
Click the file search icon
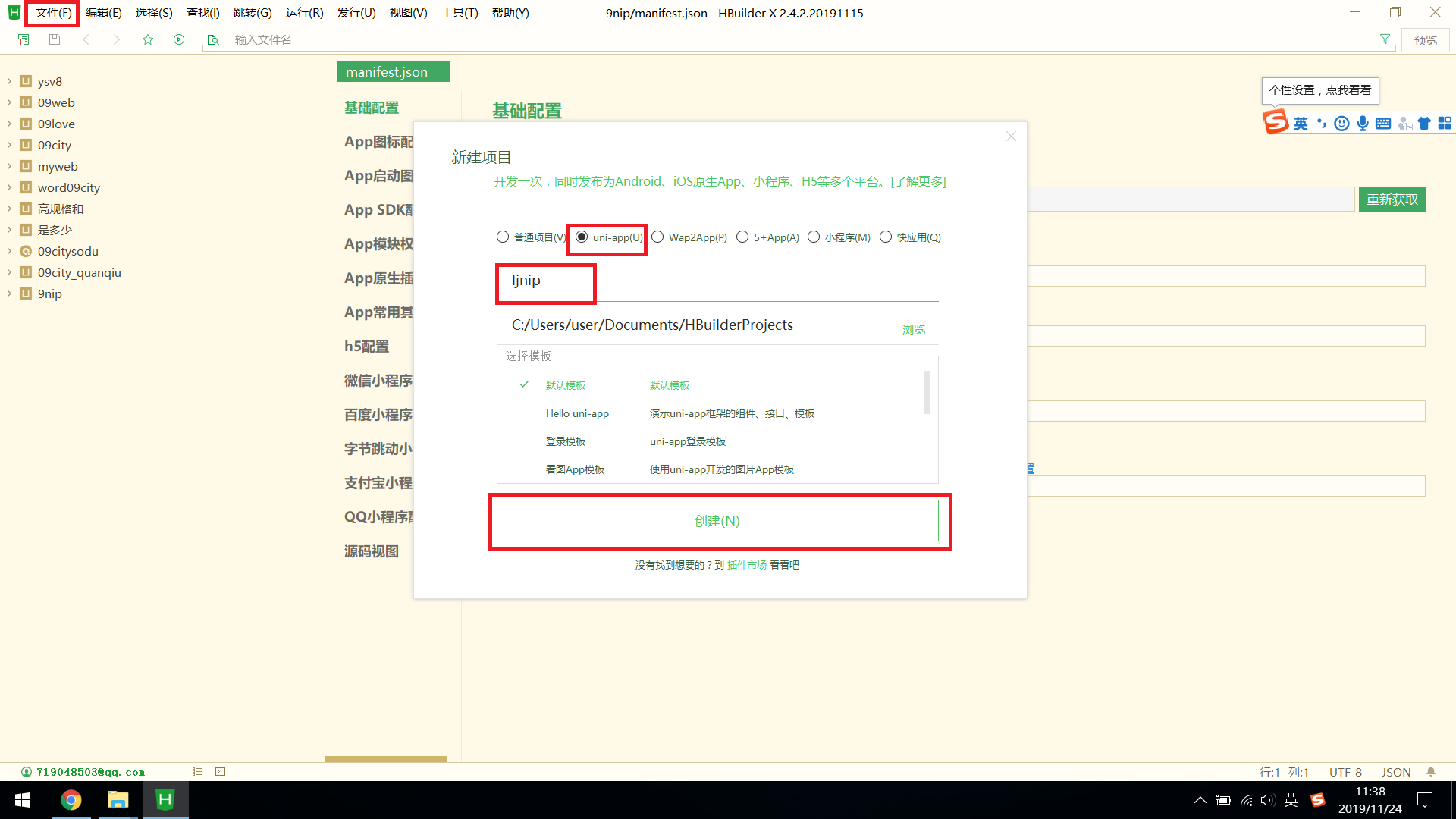pos(213,39)
